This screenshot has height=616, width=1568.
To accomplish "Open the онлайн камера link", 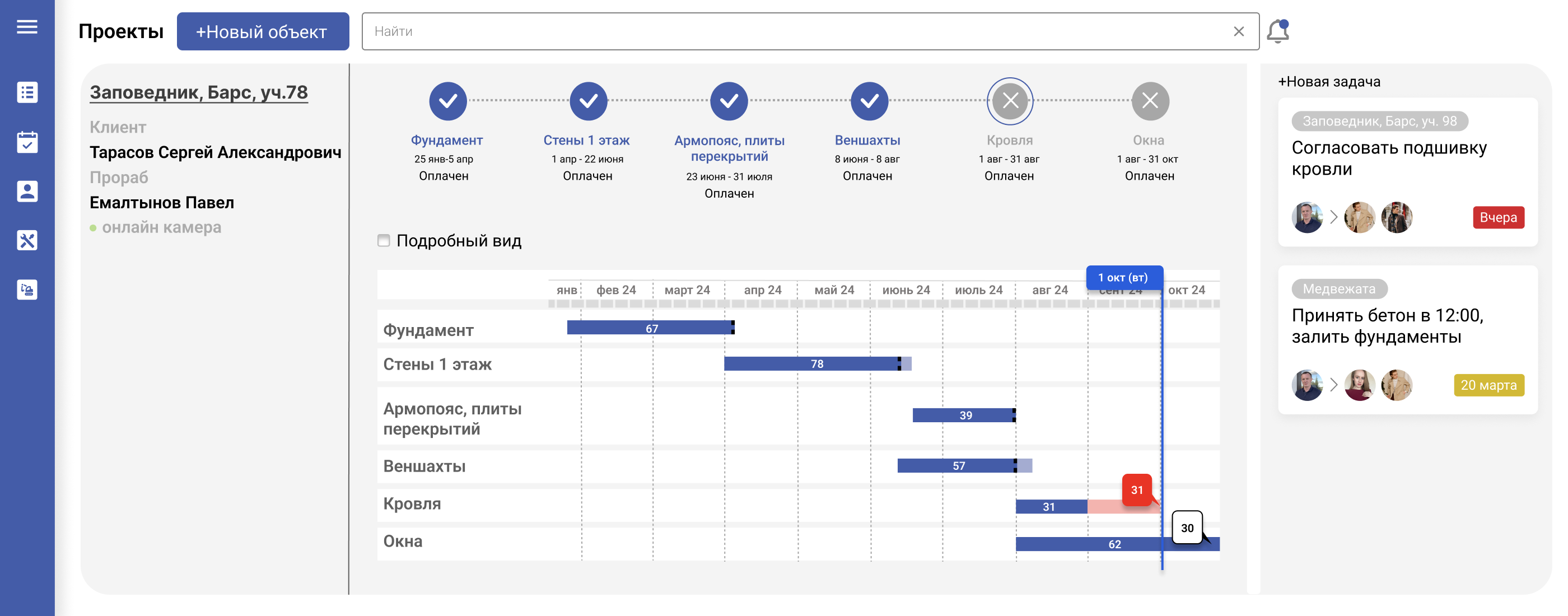I will click(161, 228).
